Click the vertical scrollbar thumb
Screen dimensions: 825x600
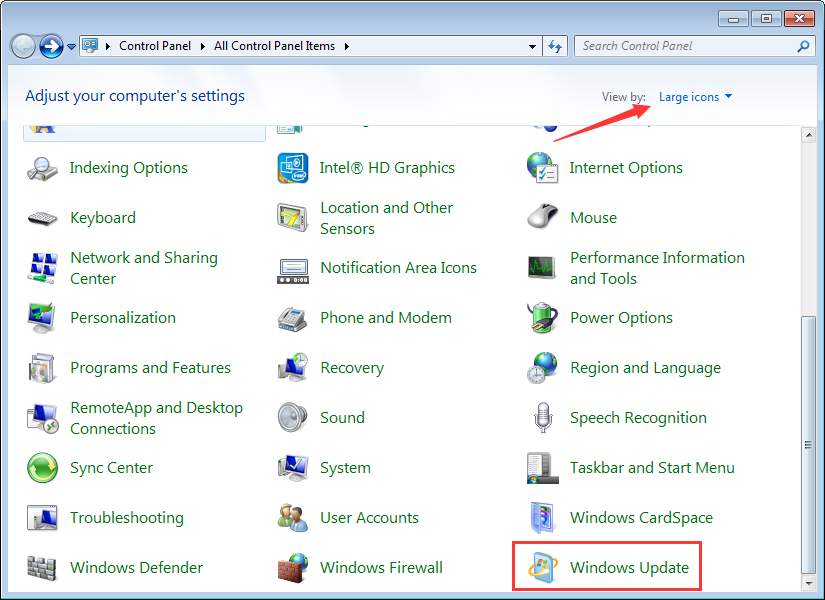[809, 445]
